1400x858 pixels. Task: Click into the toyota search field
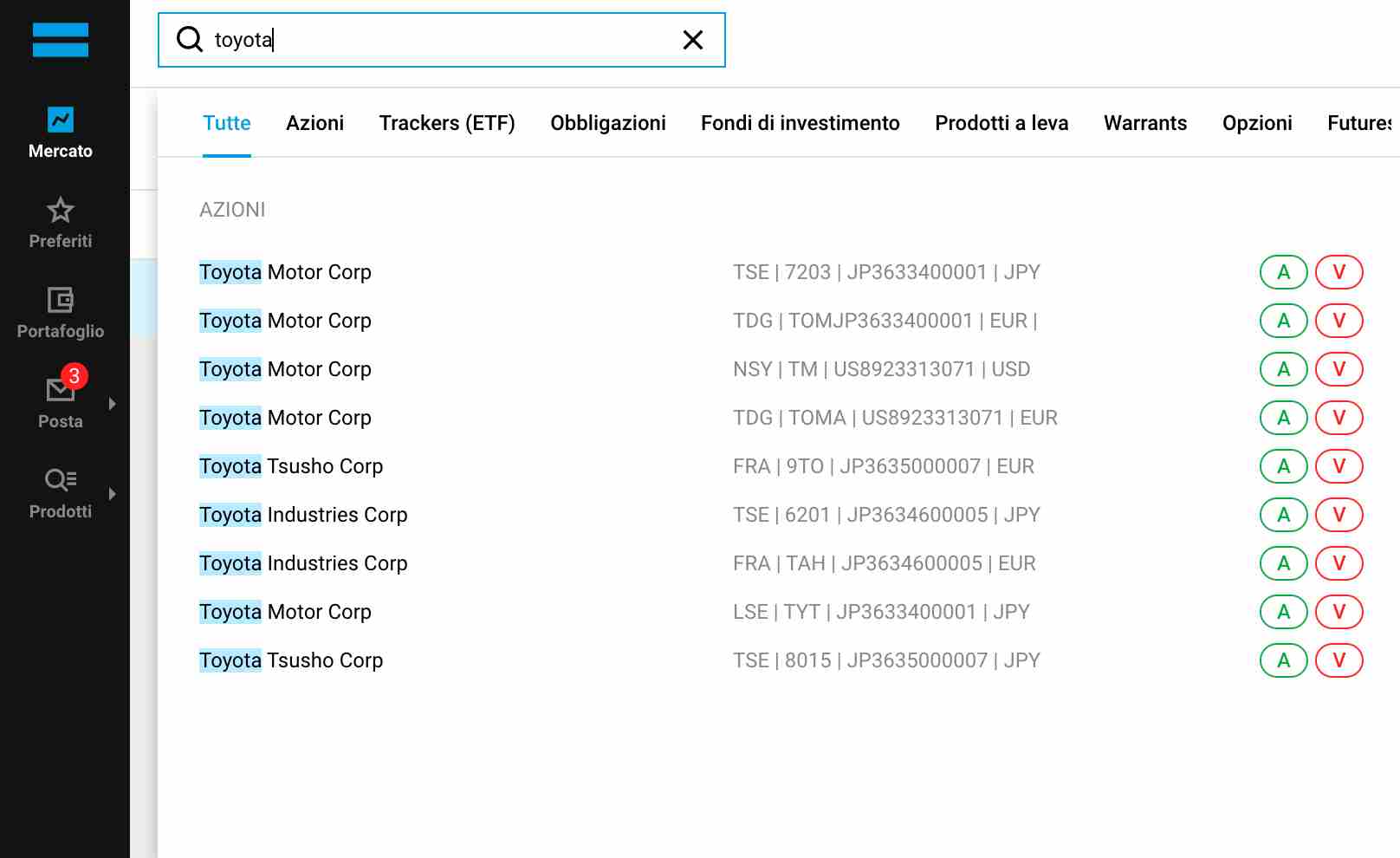click(x=433, y=40)
